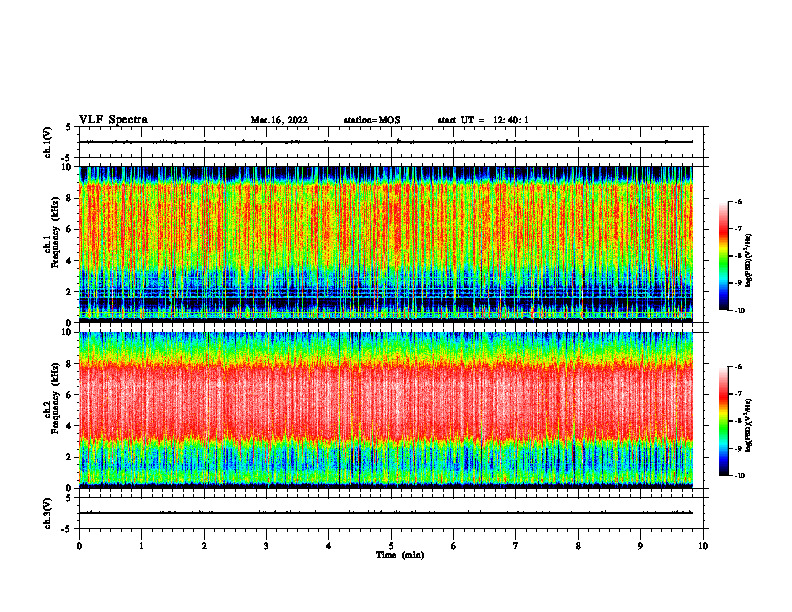
Task: Click the ch.1 colorbar log(PSD) unit label
Action: pos(750,260)
